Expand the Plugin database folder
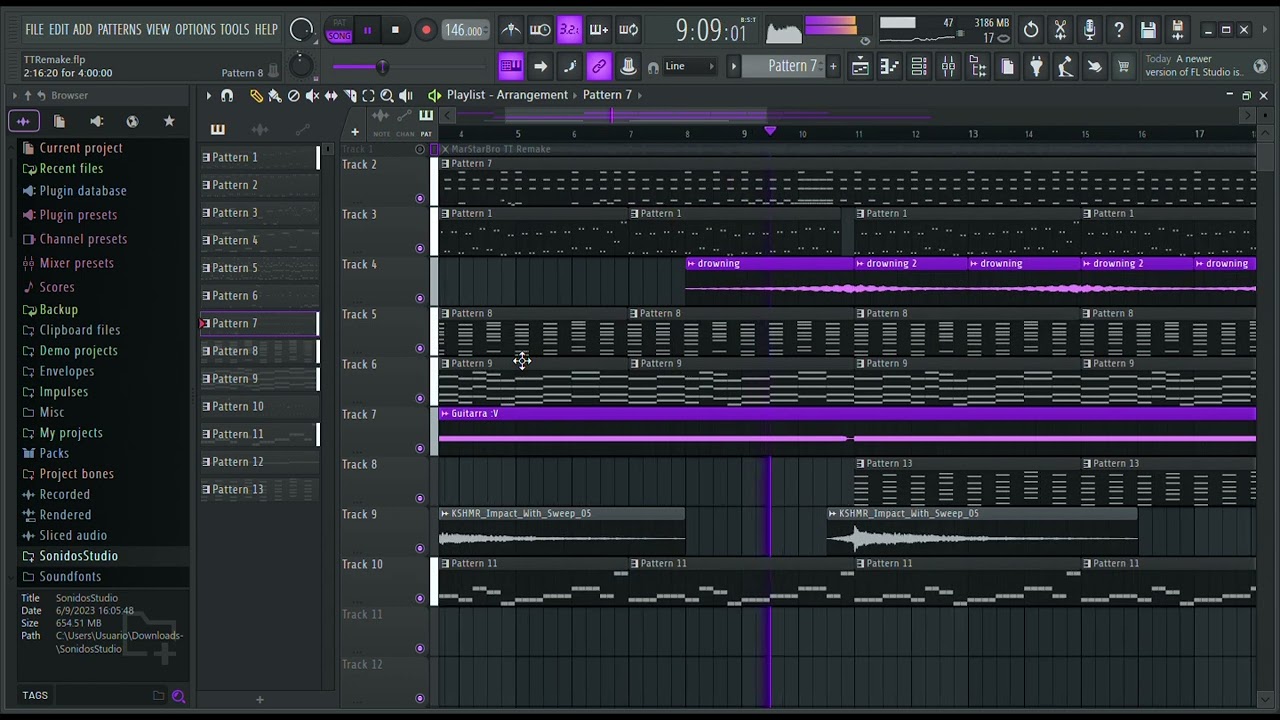The height and width of the screenshot is (720, 1280). tap(83, 191)
